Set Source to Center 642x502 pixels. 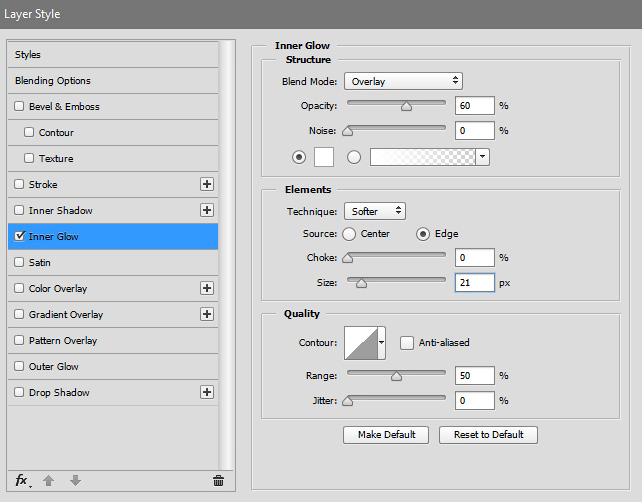point(349,234)
